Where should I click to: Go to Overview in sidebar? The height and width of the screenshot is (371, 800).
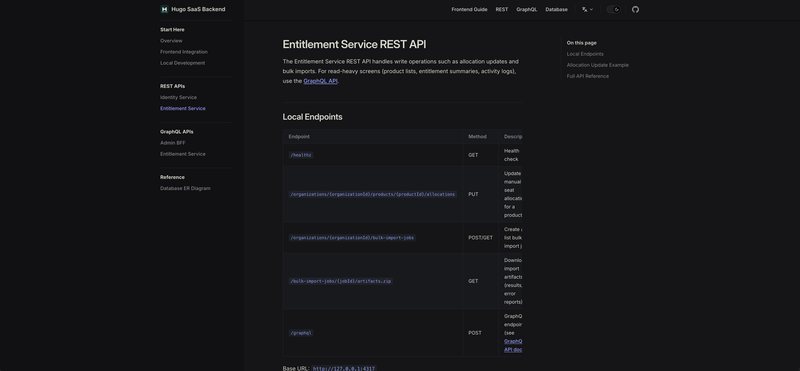click(x=171, y=41)
